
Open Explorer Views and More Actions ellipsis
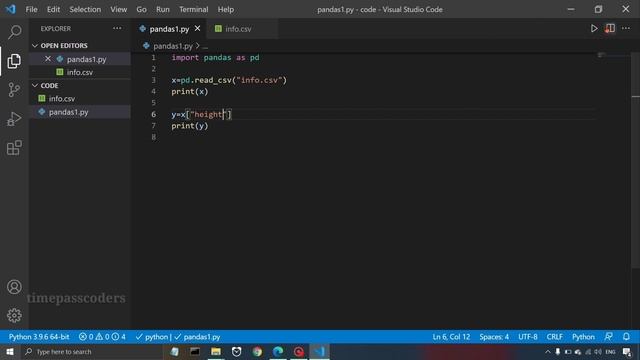117,29
